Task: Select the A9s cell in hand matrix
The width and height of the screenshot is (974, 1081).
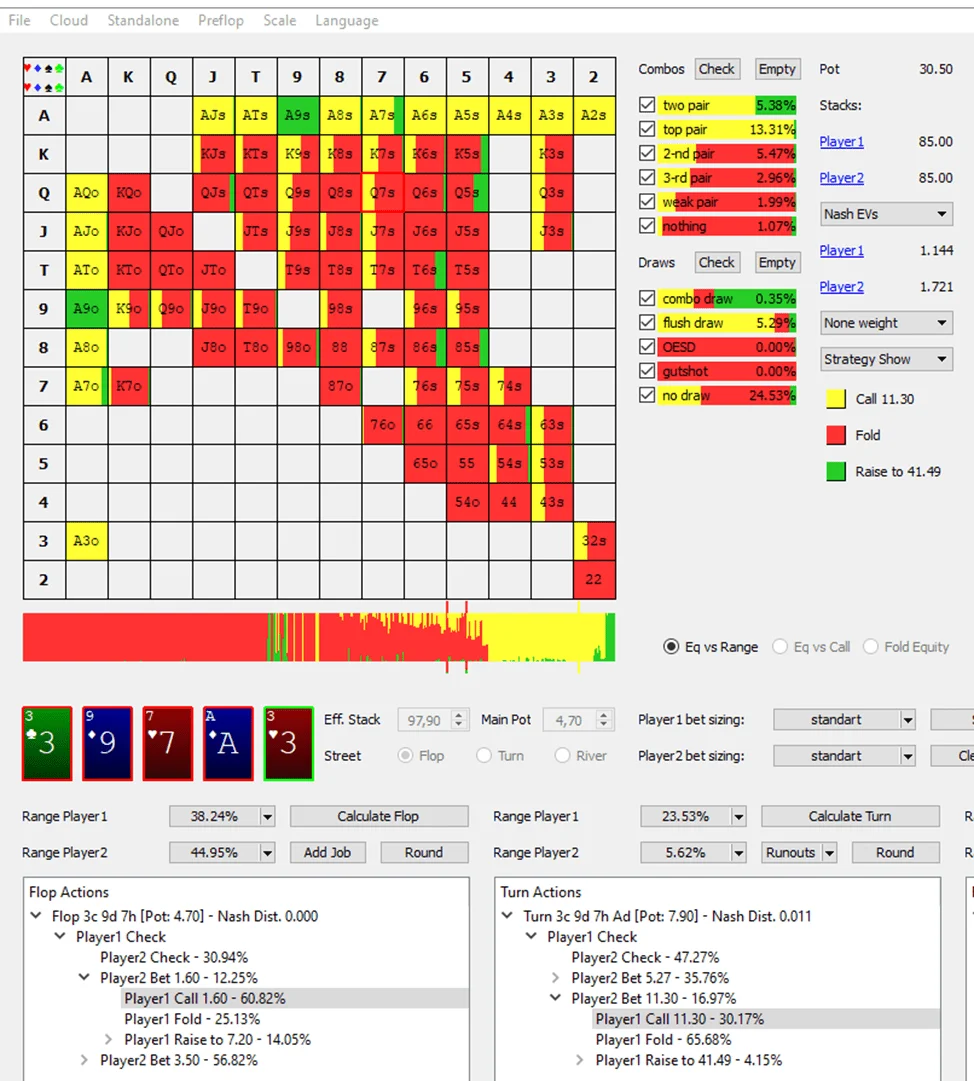Action: (x=298, y=115)
